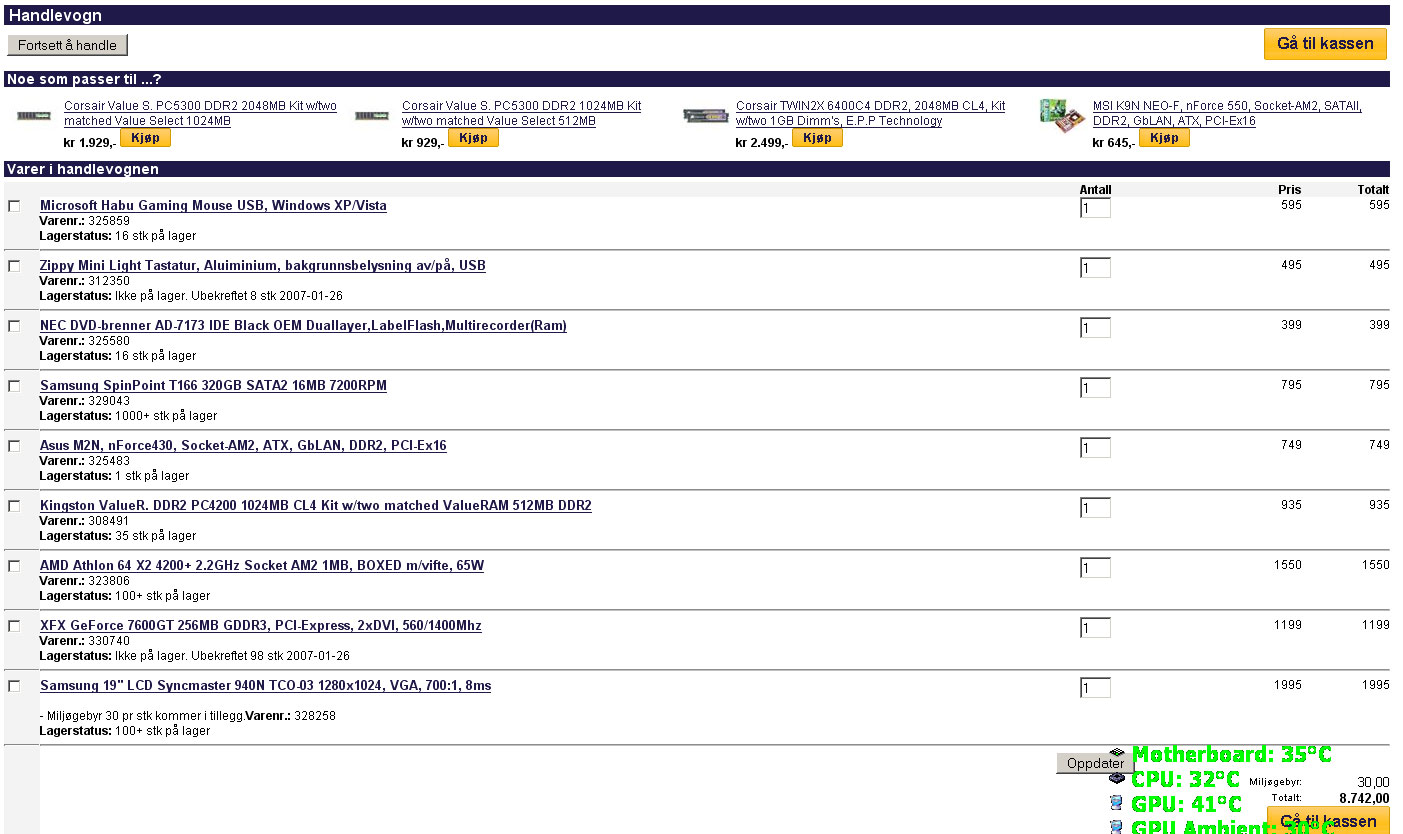The width and height of the screenshot is (1403, 834).
Task: Tick the NEC DVD-brenner checkbox
Action: click(14, 326)
